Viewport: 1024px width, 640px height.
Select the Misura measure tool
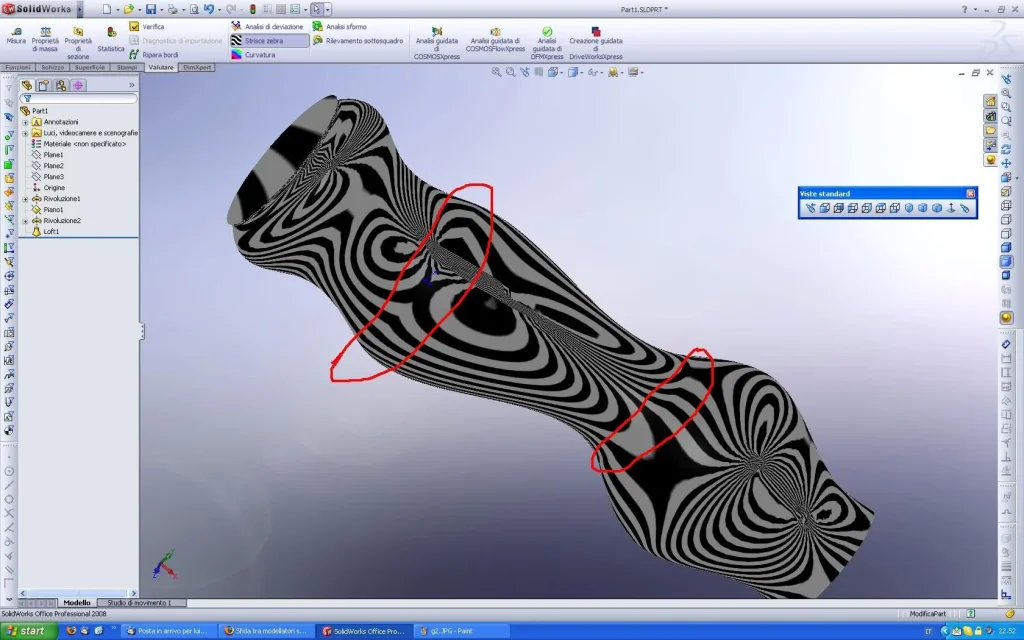[x=16, y=36]
